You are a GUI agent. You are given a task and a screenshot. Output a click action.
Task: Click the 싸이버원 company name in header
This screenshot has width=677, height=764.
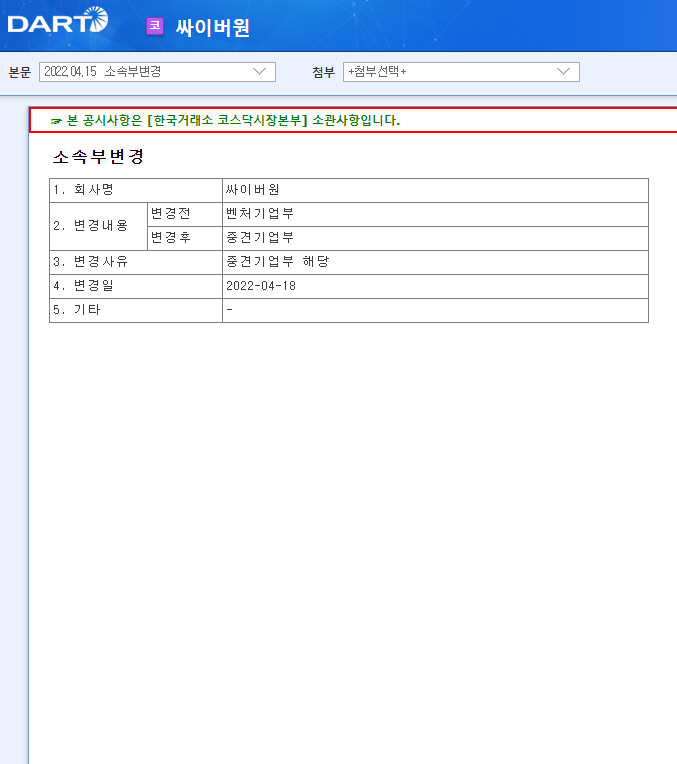[x=213, y=27]
